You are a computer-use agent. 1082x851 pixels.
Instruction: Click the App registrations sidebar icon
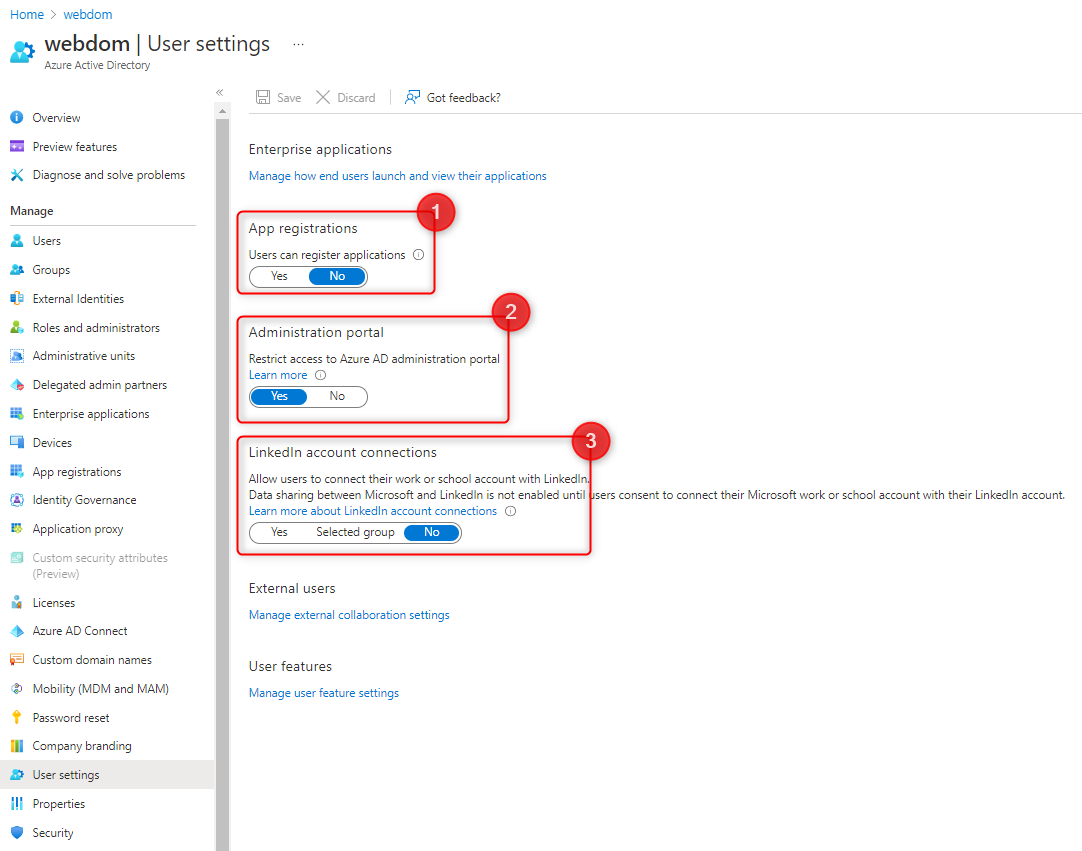17,471
